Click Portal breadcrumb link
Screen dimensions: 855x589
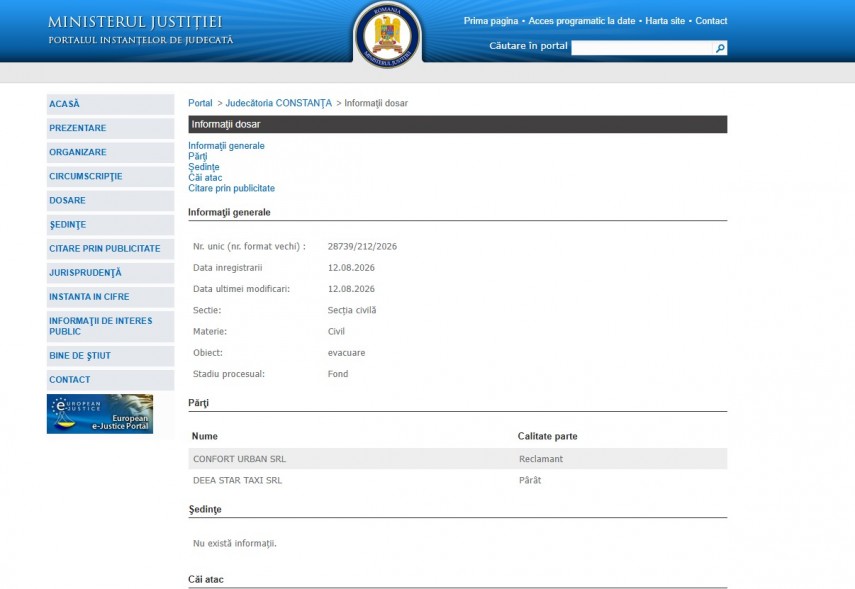(200, 103)
